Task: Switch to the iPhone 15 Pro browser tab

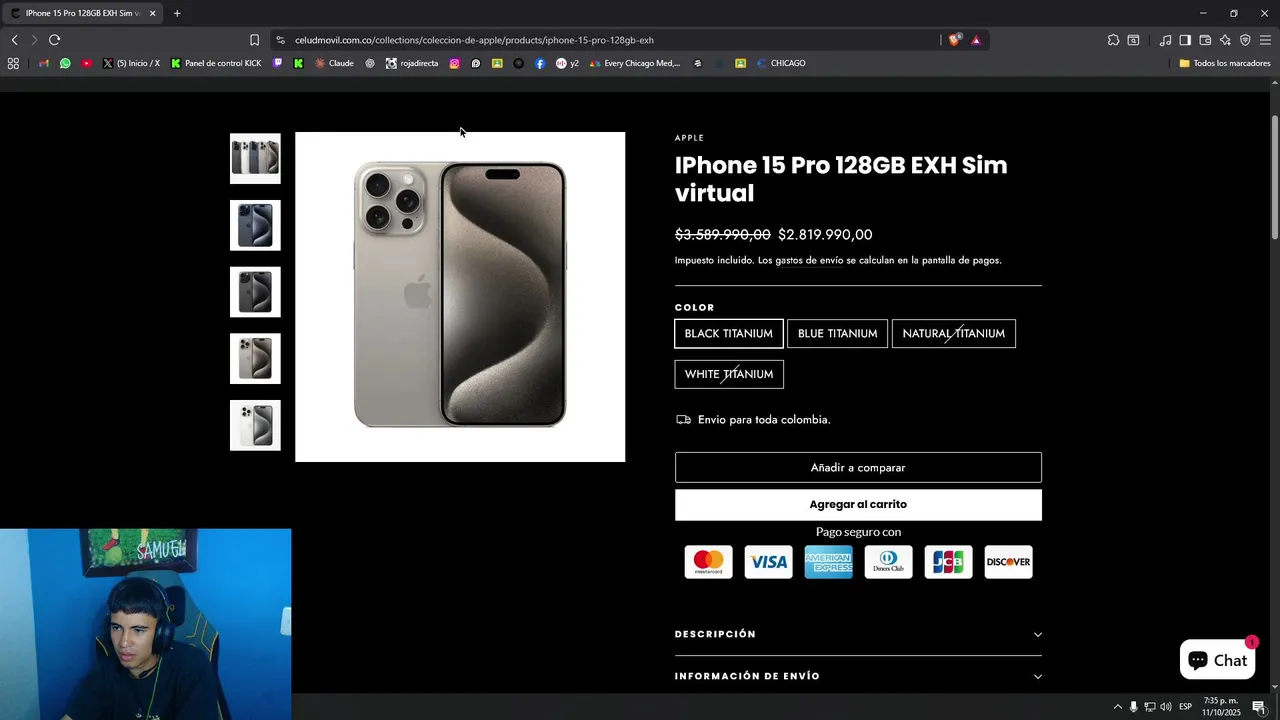Action: 82,13
